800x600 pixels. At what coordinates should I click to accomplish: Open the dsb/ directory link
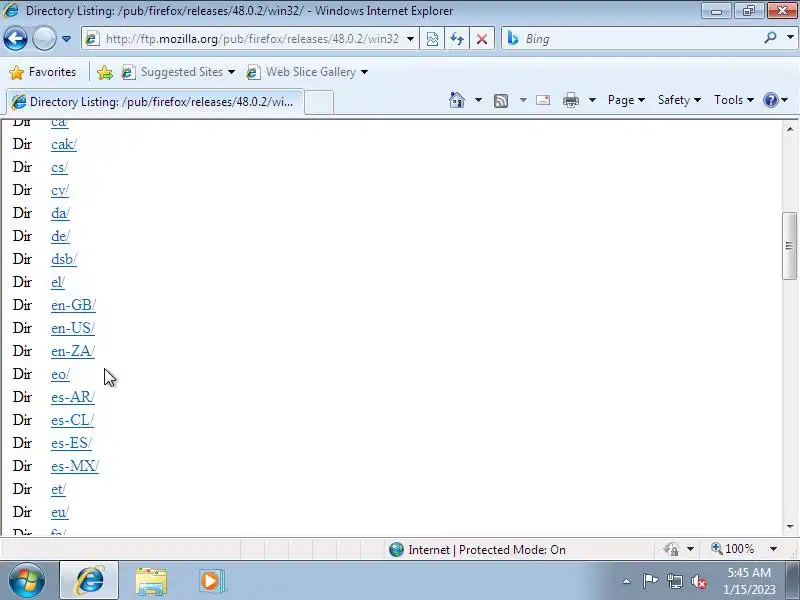pyautogui.click(x=64, y=259)
